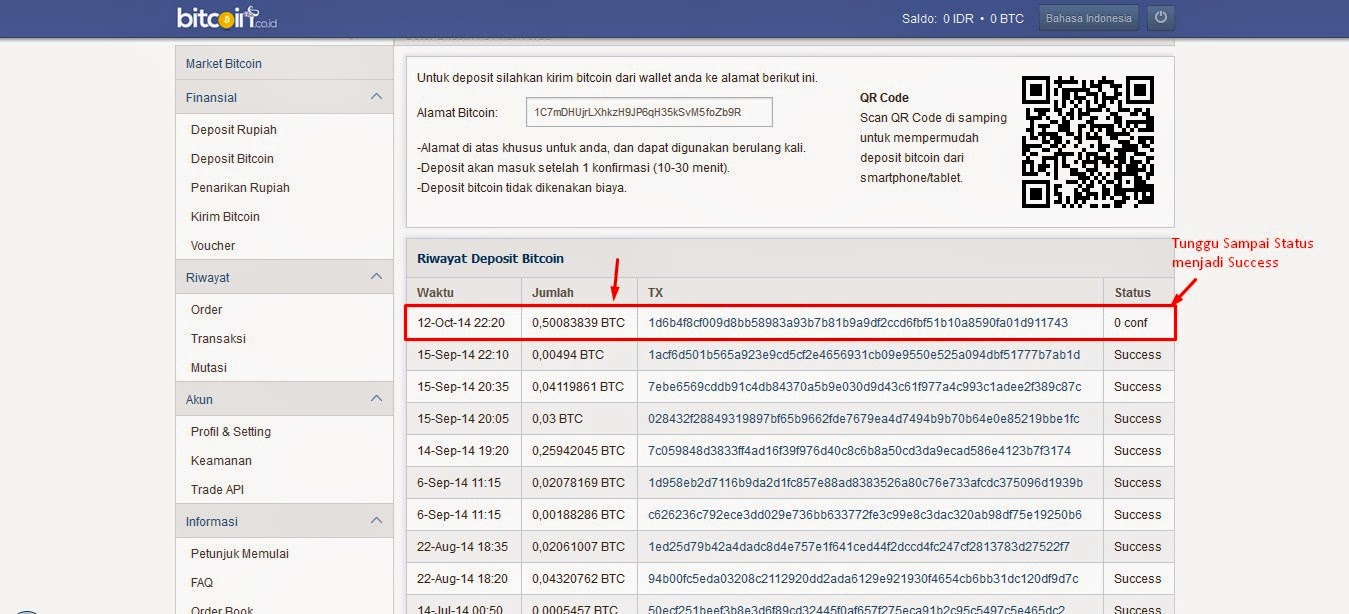Open transaction hash starting with 1ed25d79b42a
Image resolution: width=1349 pixels, height=614 pixels.
point(859,547)
